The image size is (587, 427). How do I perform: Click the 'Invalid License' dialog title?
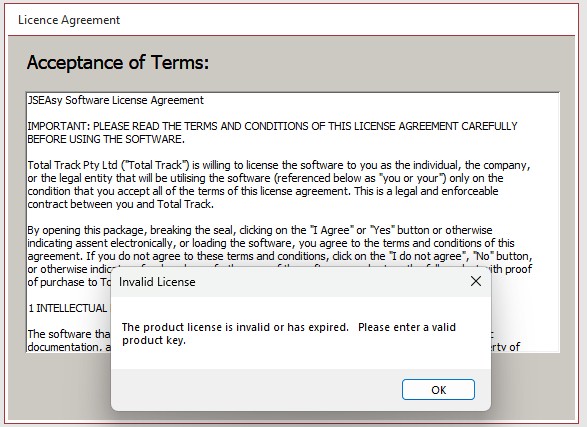coord(157,282)
